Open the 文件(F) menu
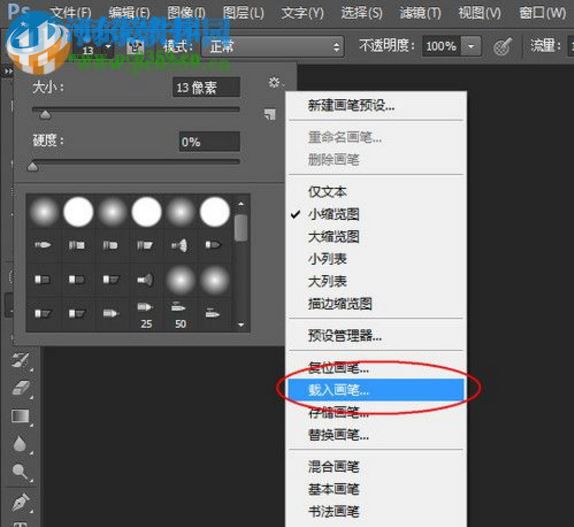The width and height of the screenshot is (574, 527). click(x=71, y=14)
